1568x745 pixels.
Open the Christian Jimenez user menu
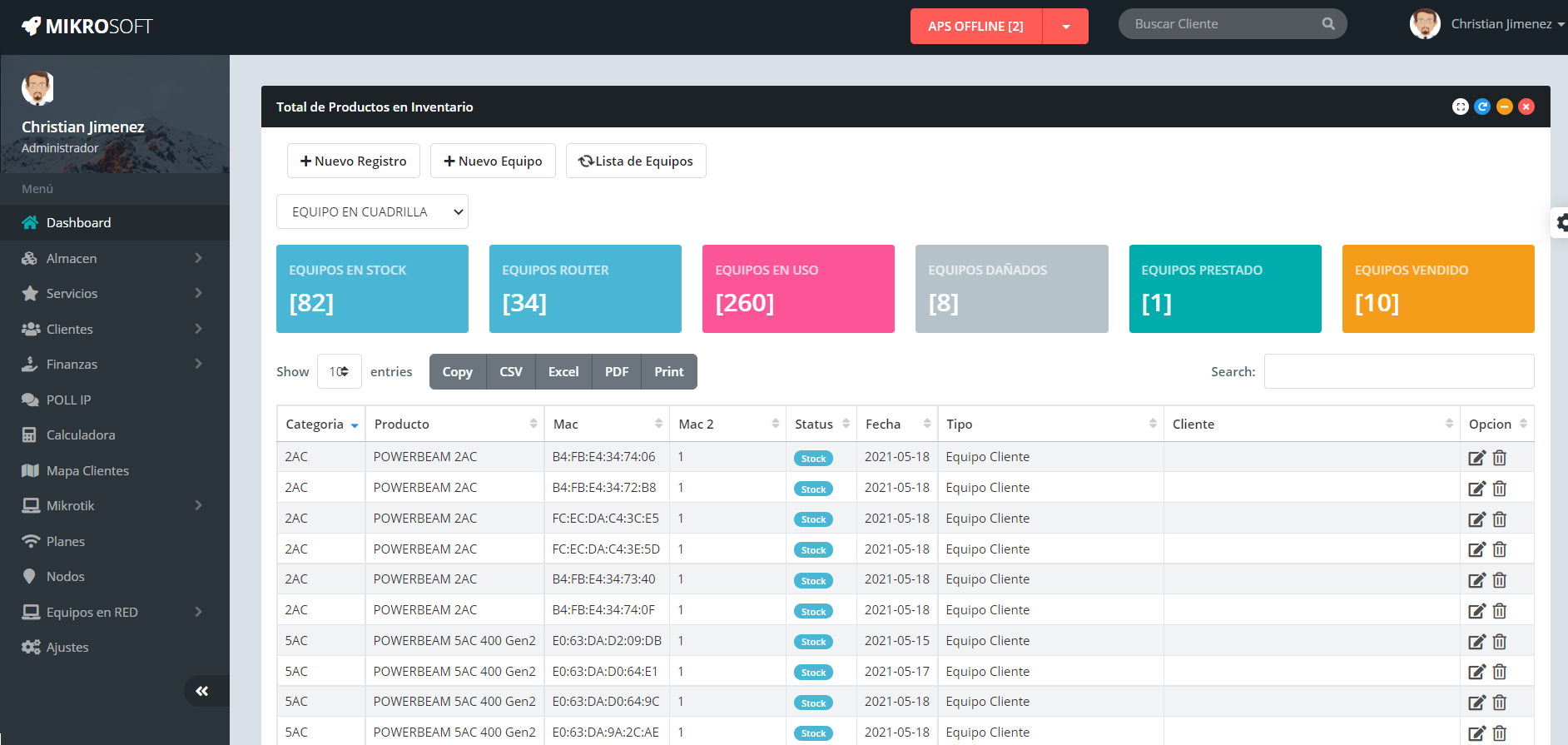[1487, 24]
